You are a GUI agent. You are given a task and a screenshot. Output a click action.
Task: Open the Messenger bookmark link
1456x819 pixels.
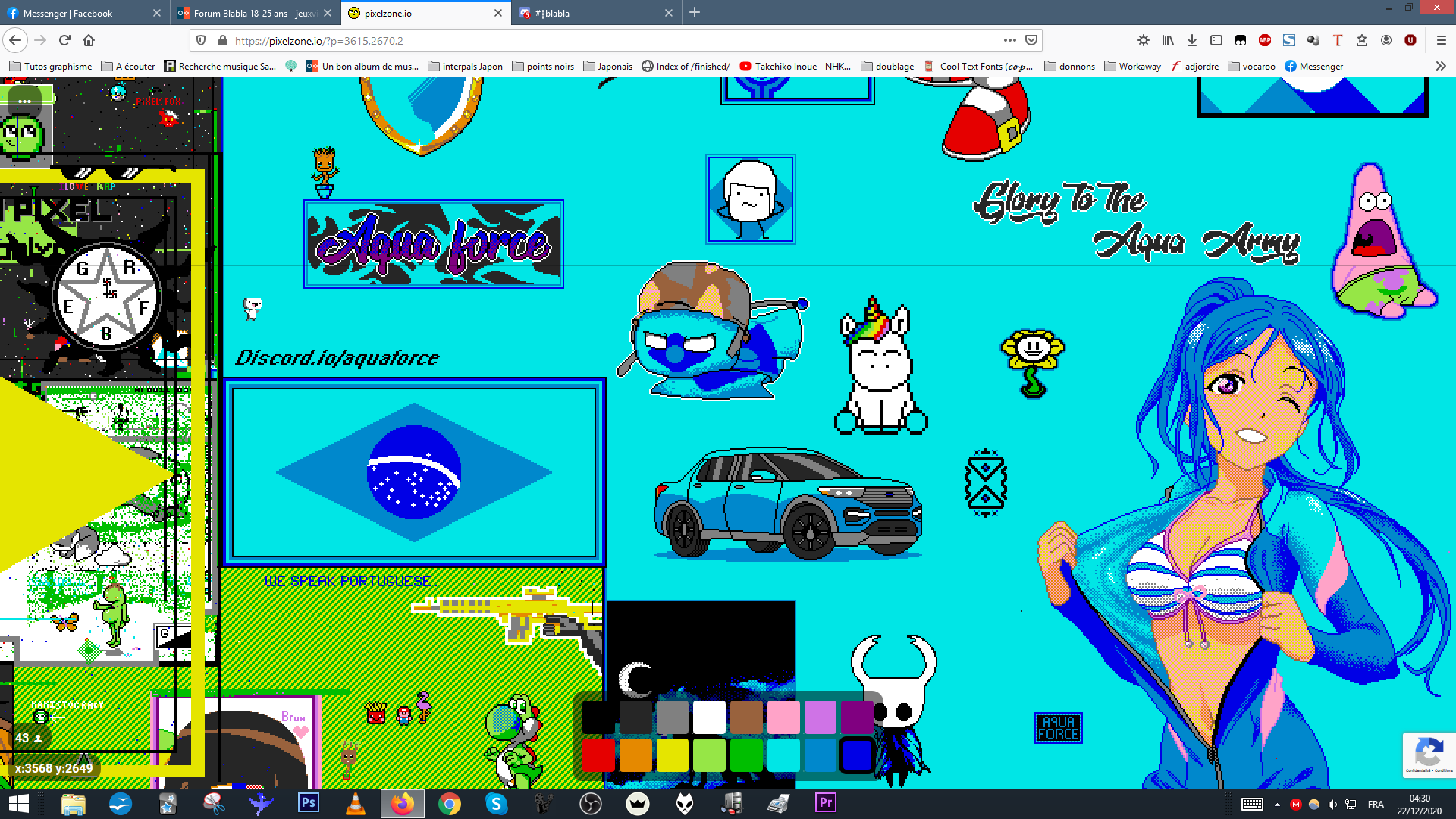[x=1313, y=66]
